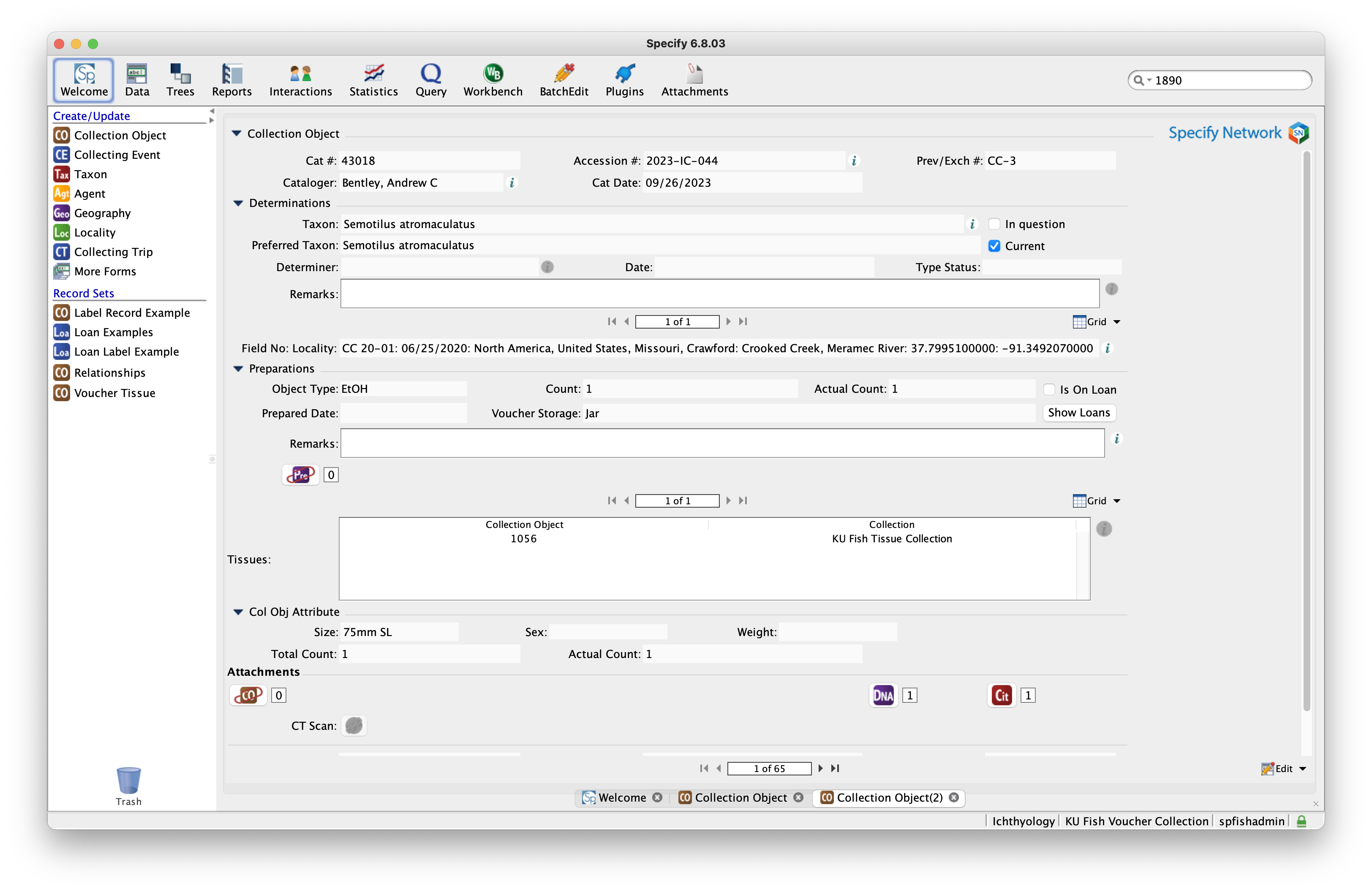Open the Loan Examples record set
Viewport: 1372px width, 892px height.
pos(103,332)
